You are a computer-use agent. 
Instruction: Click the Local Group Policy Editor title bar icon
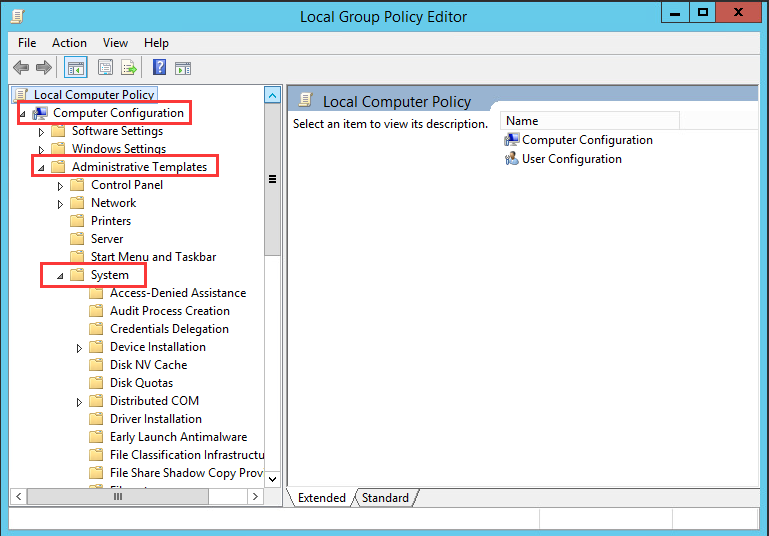(18, 16)
